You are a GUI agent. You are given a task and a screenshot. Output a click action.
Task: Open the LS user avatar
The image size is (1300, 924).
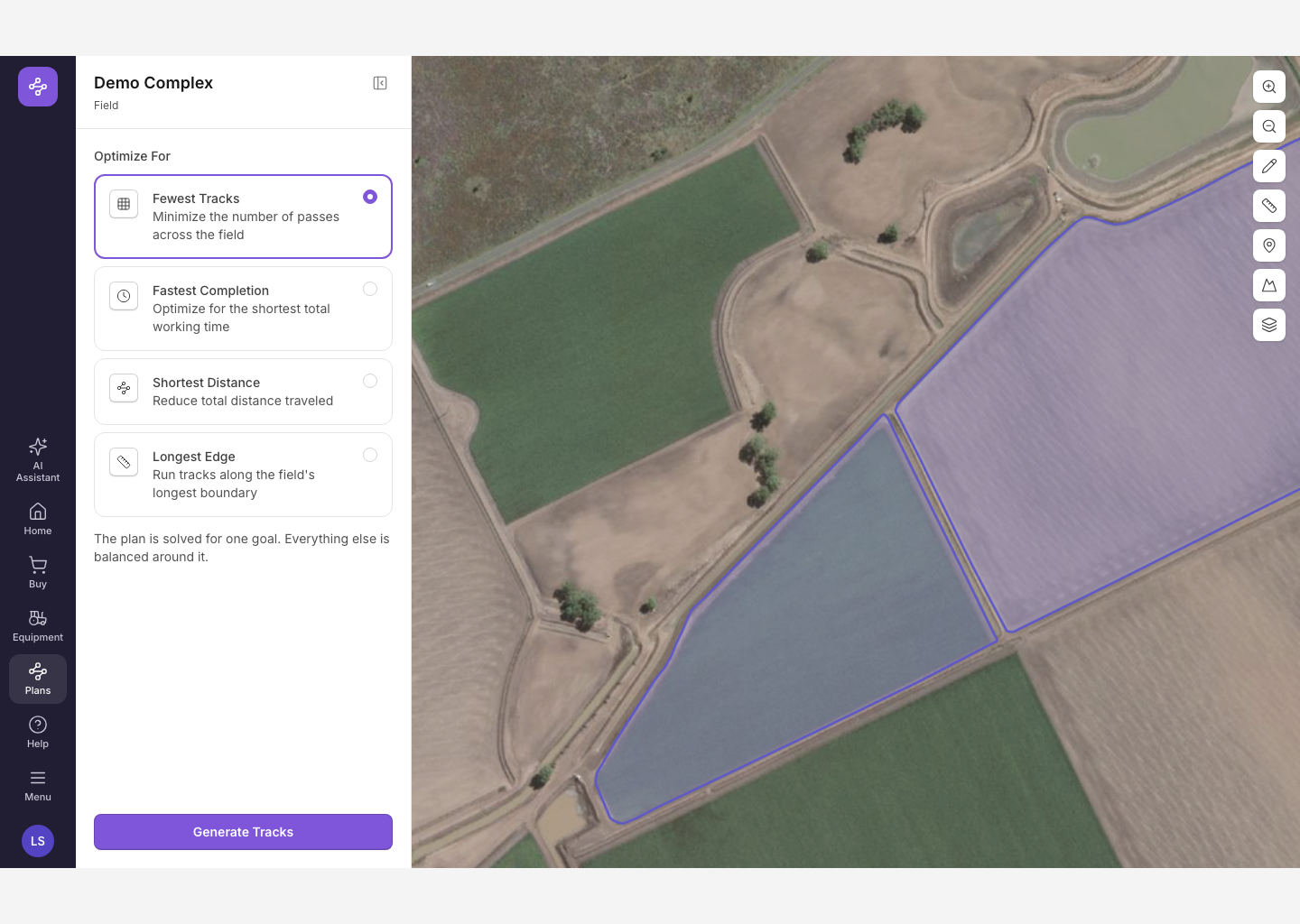38,841
